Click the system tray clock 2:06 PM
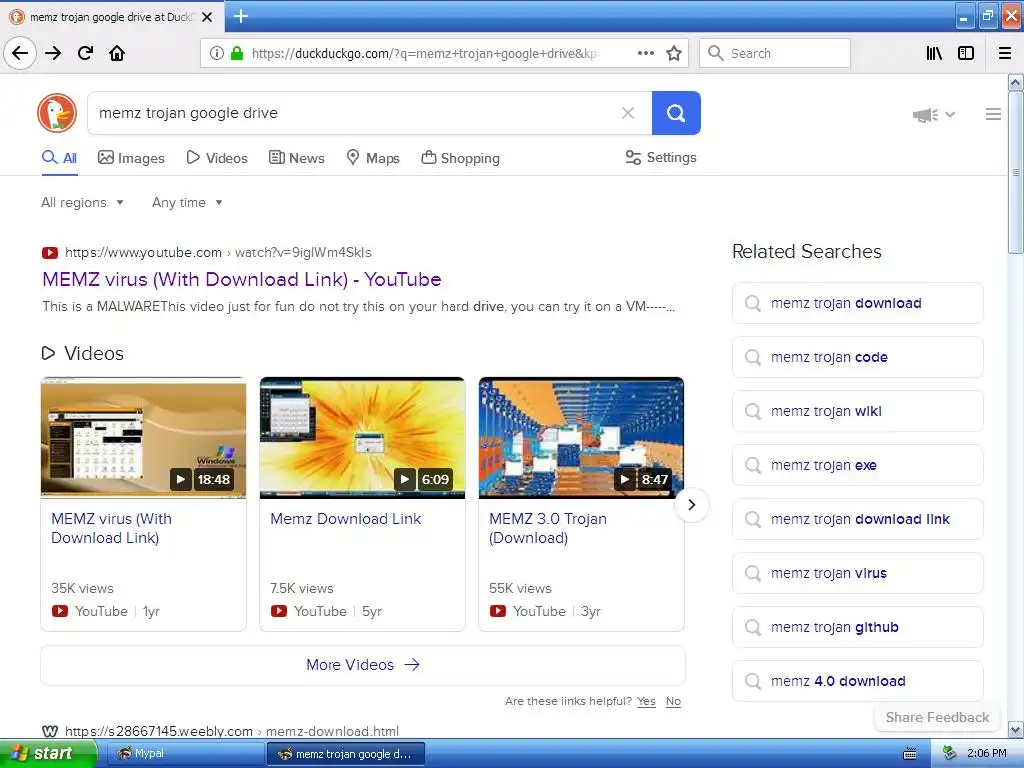 pyautogui.click(x=986, y=754)
